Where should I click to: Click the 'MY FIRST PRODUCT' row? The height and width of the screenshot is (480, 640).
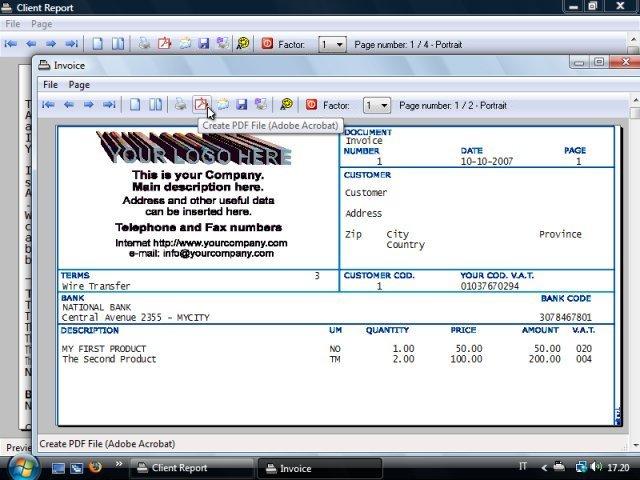coord(104,349)
